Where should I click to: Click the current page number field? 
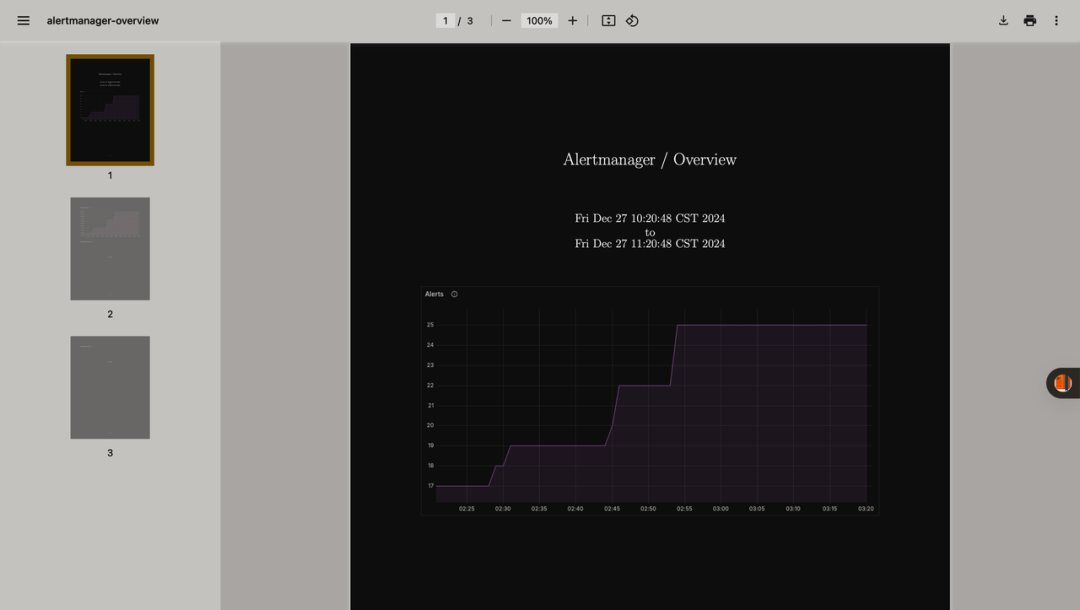pos(445,21)
